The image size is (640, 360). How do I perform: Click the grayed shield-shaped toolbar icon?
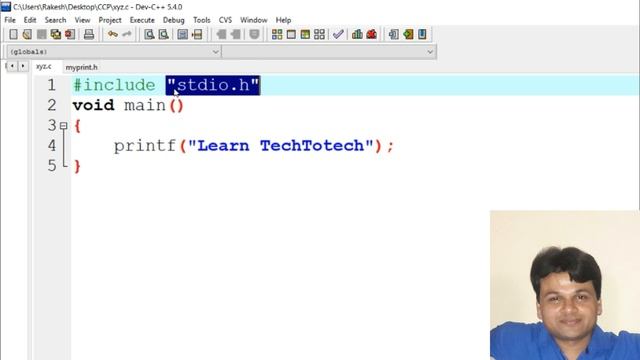click(254, 34)
